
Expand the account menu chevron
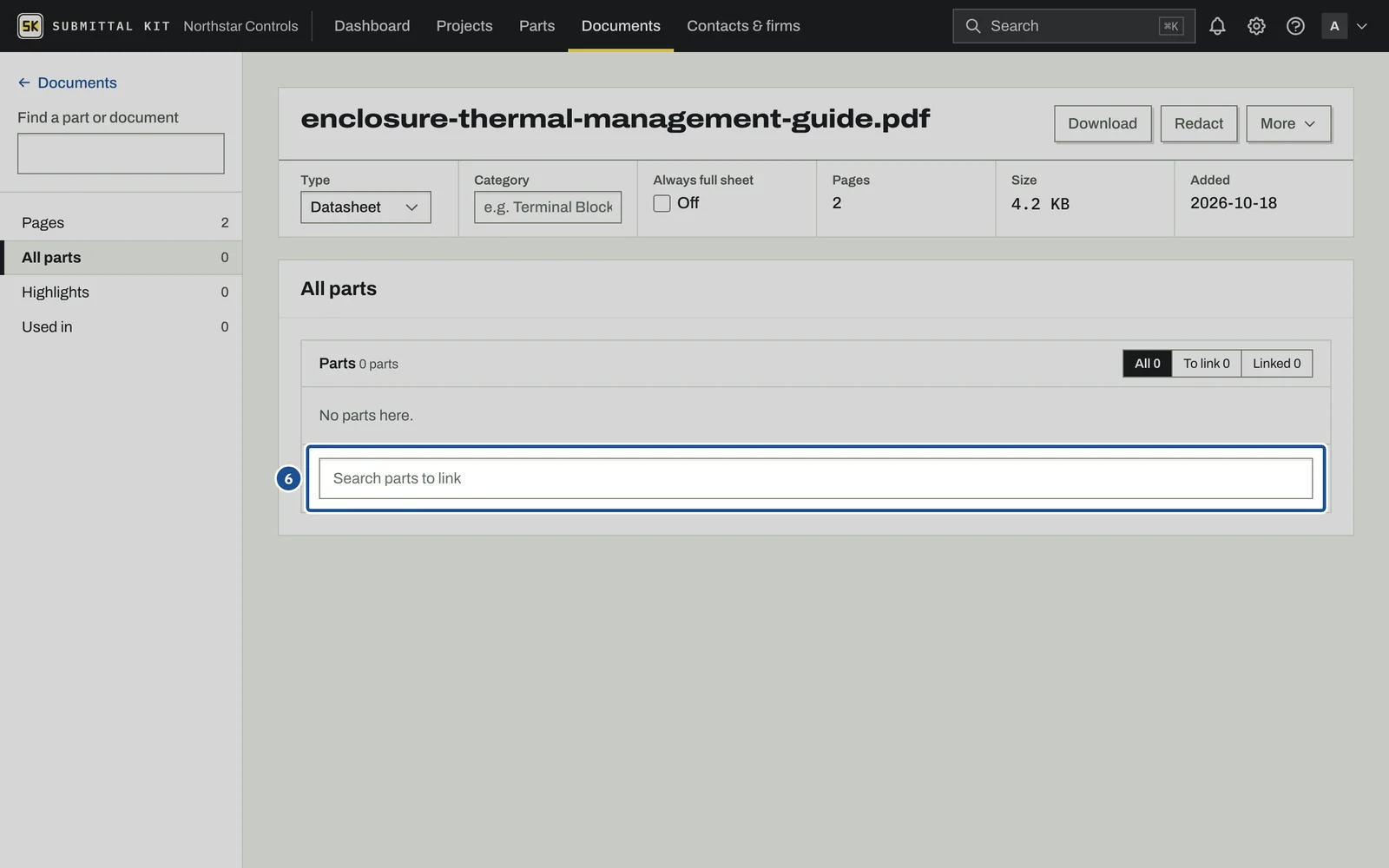click(x=1362, y=26)
